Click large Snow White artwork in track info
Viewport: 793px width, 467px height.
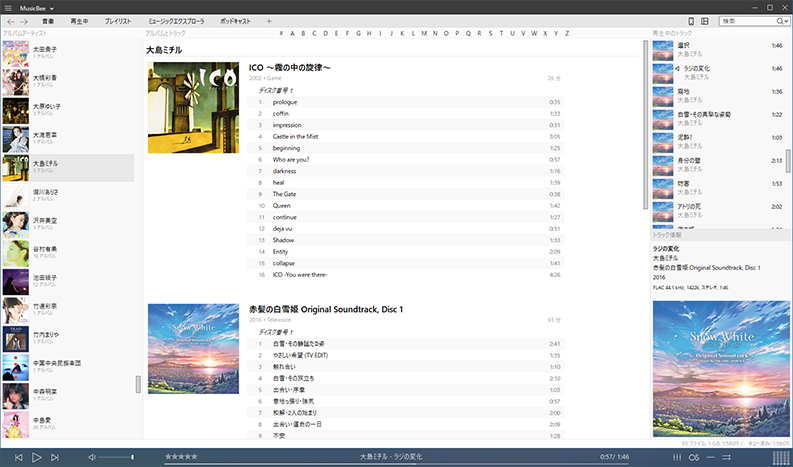721,369
